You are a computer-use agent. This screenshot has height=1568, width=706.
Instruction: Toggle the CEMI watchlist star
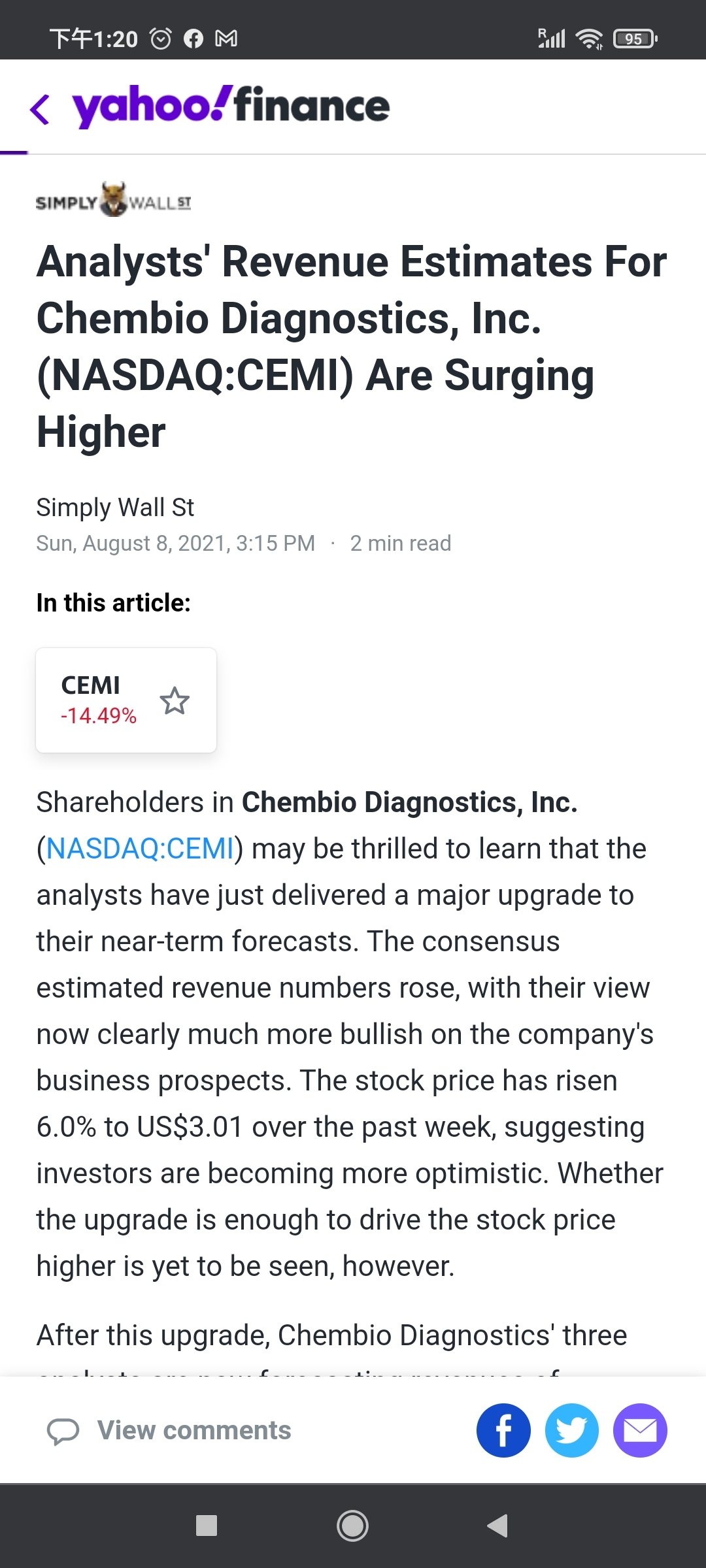(175, 700)
